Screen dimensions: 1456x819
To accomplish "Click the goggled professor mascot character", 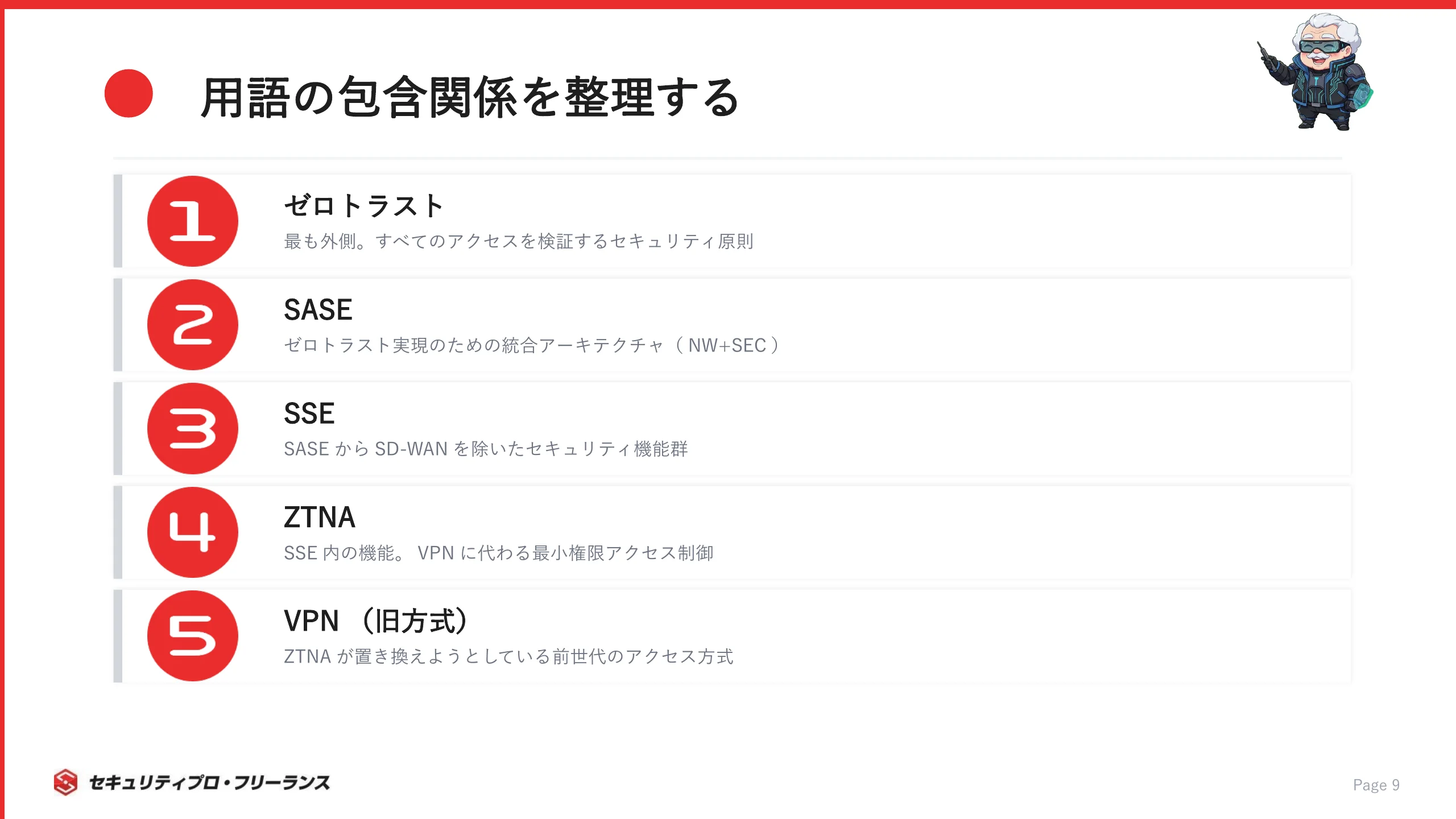I will coord(1316,72).
